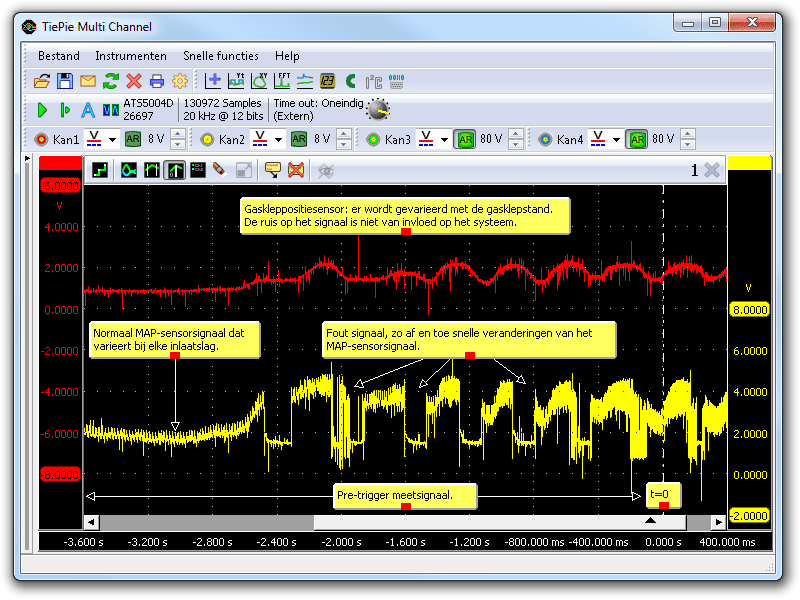Open the FFT spectrum graph
This screenshot has width=800, height=600.
tap(282, 81)
